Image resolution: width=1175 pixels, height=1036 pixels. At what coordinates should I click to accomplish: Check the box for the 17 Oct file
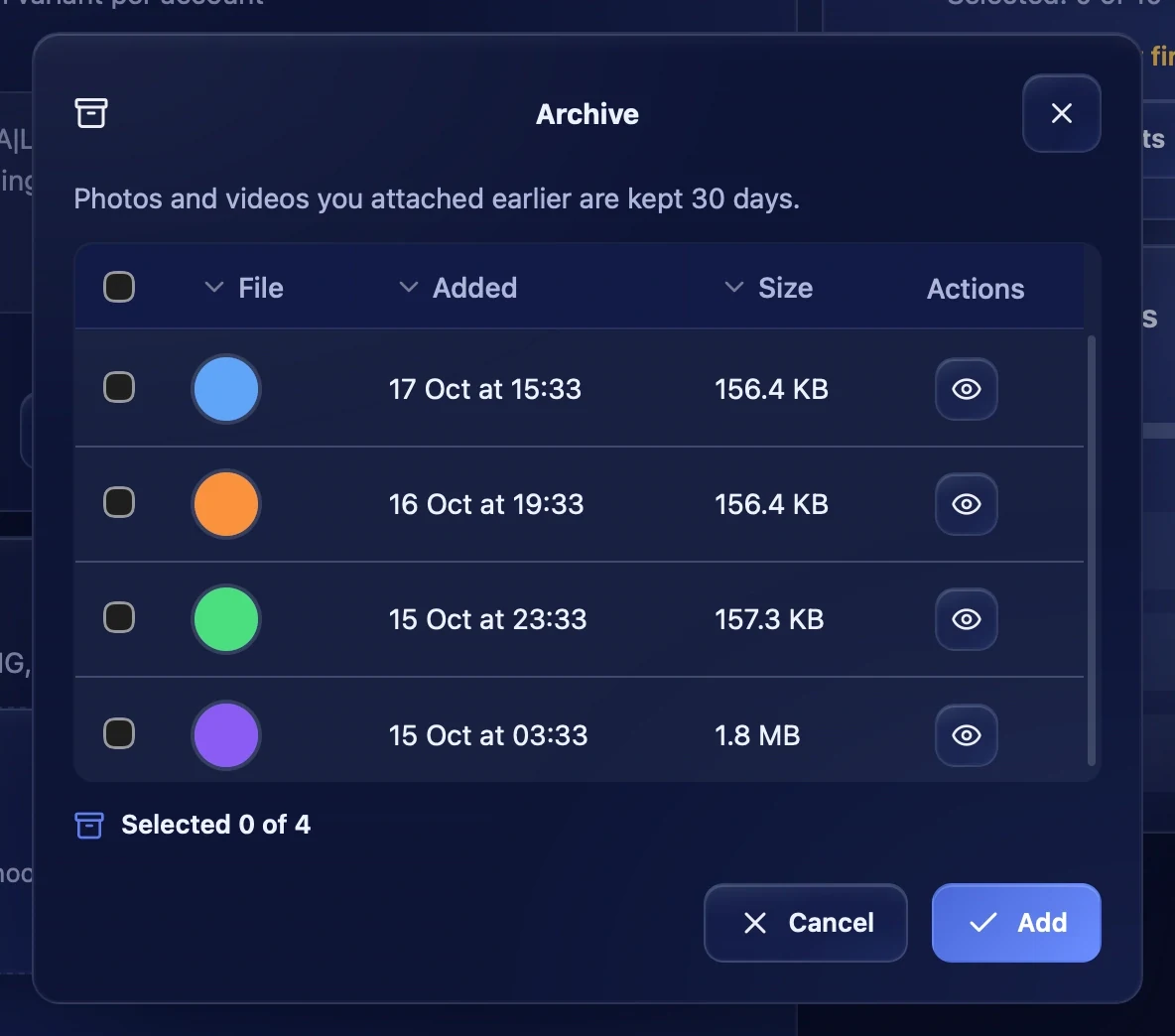pyautogui.click(x=119, y=387)
